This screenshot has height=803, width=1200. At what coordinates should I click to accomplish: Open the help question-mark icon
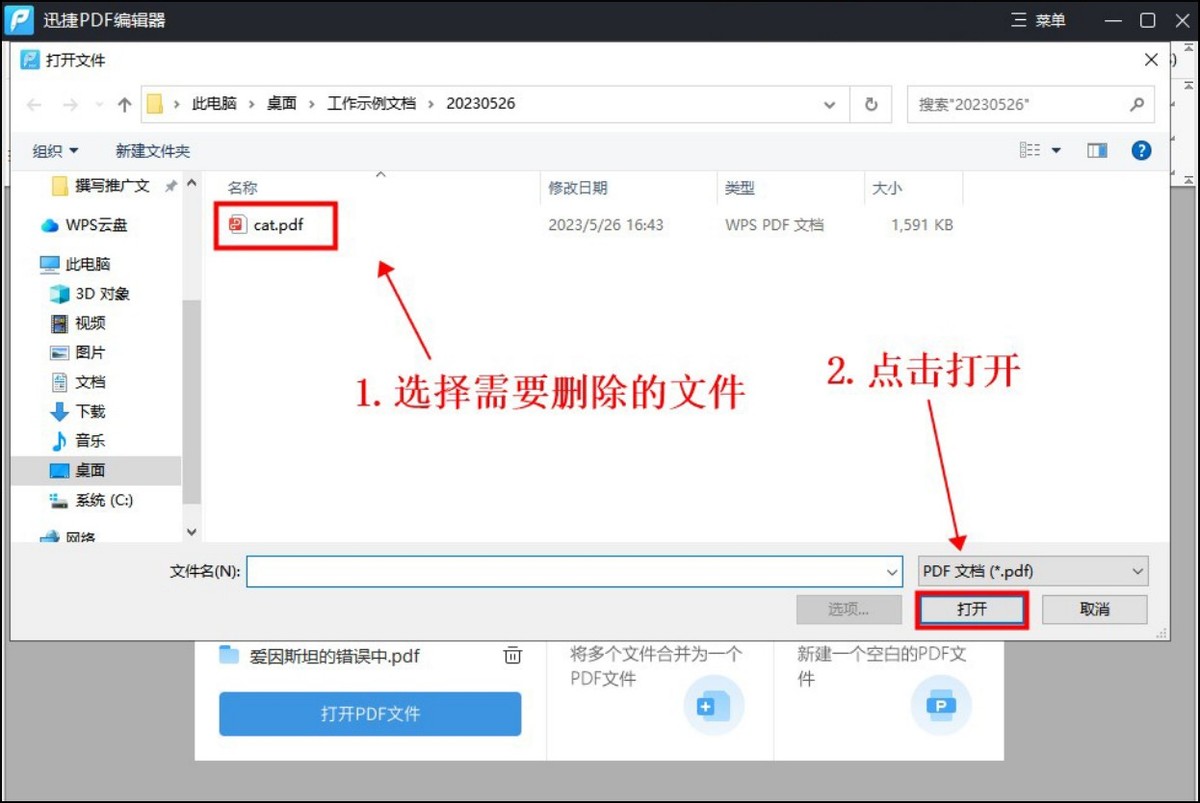1141,150
